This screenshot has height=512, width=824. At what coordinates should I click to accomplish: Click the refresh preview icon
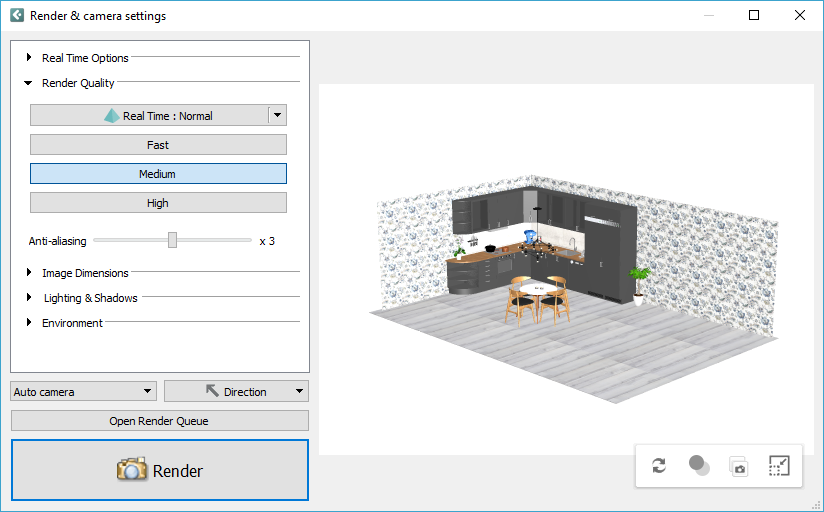pos(659,466)
